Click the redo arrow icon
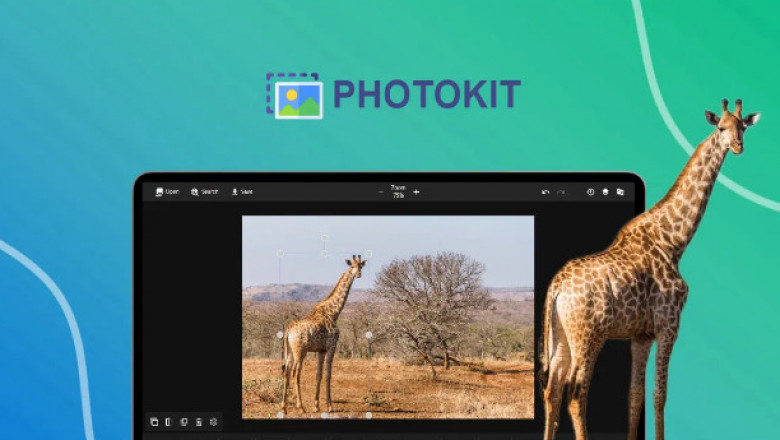Image resolution: width=780 pixels, height=440 pixels. point(561,192)
